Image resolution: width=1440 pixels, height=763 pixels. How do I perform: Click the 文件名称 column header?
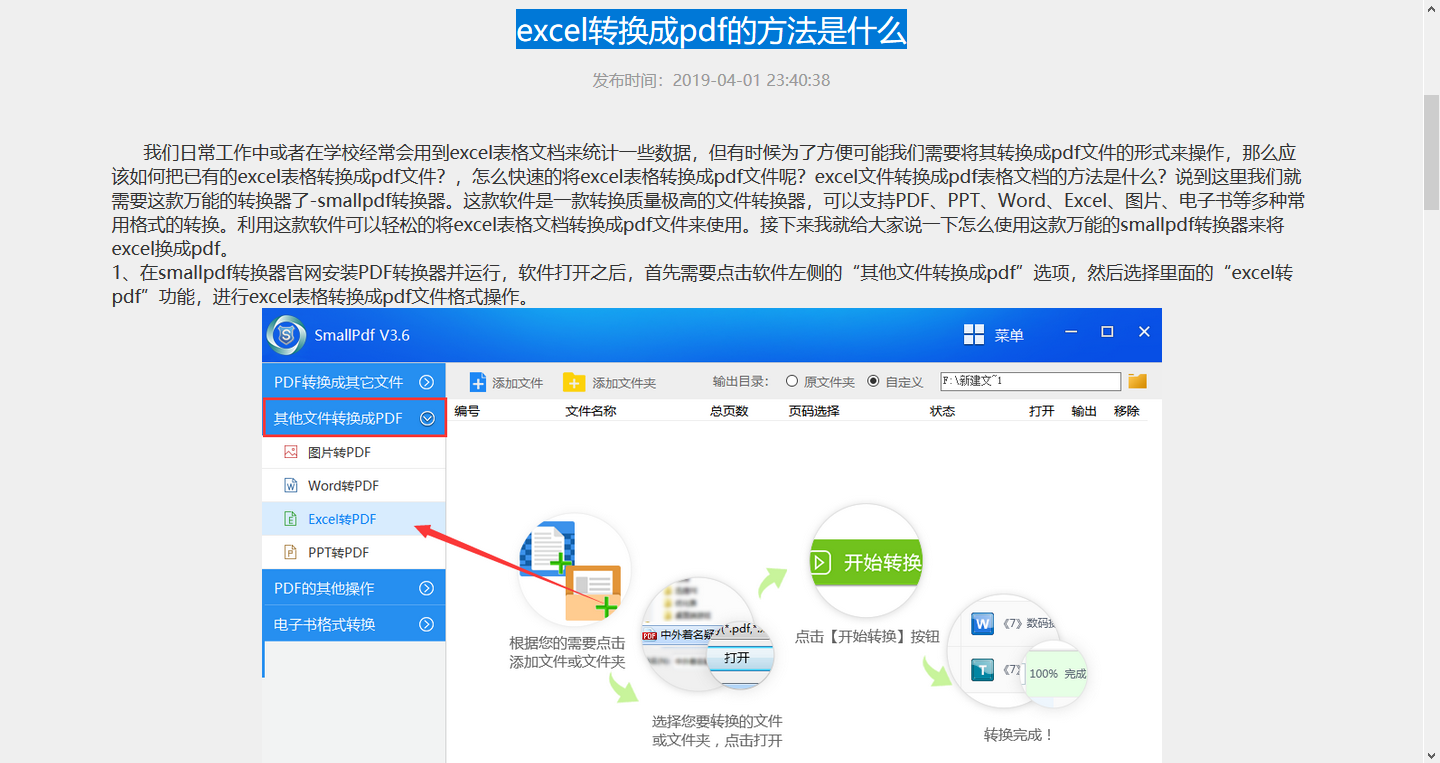pyautogui.click(x=590, y=411)
